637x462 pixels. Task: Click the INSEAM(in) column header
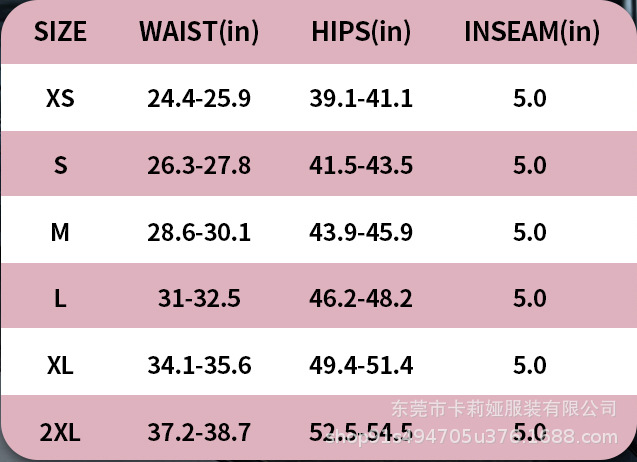(x=532, y=32)
